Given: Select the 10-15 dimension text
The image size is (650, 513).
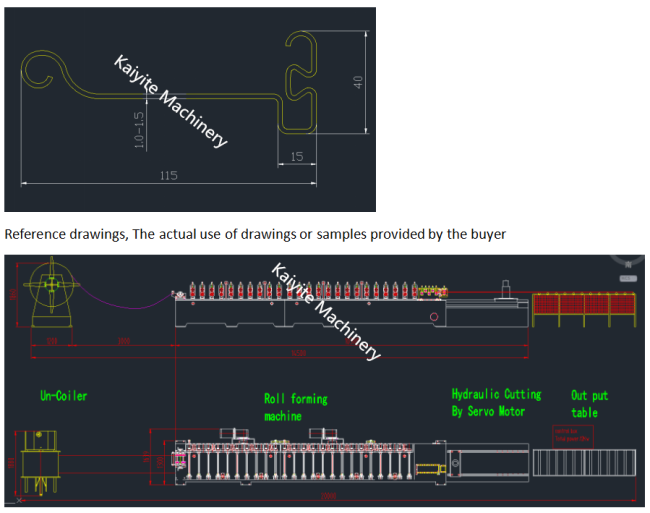Looking at the screenshot, I should [139, 129].
